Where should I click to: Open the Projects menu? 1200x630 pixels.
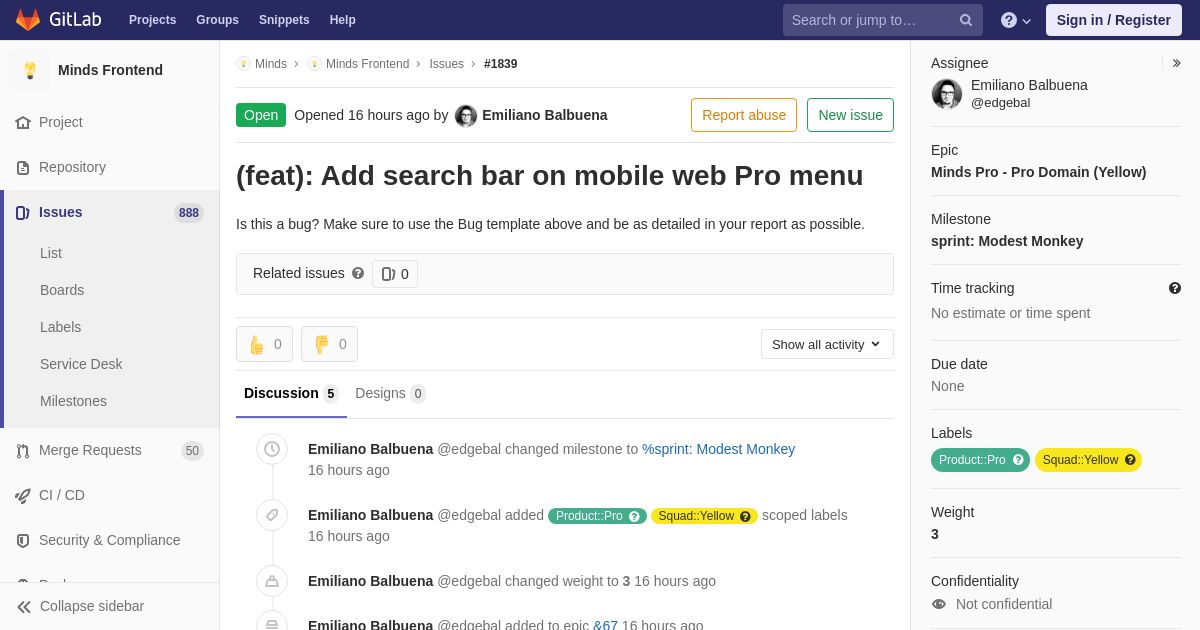point(152,20)
